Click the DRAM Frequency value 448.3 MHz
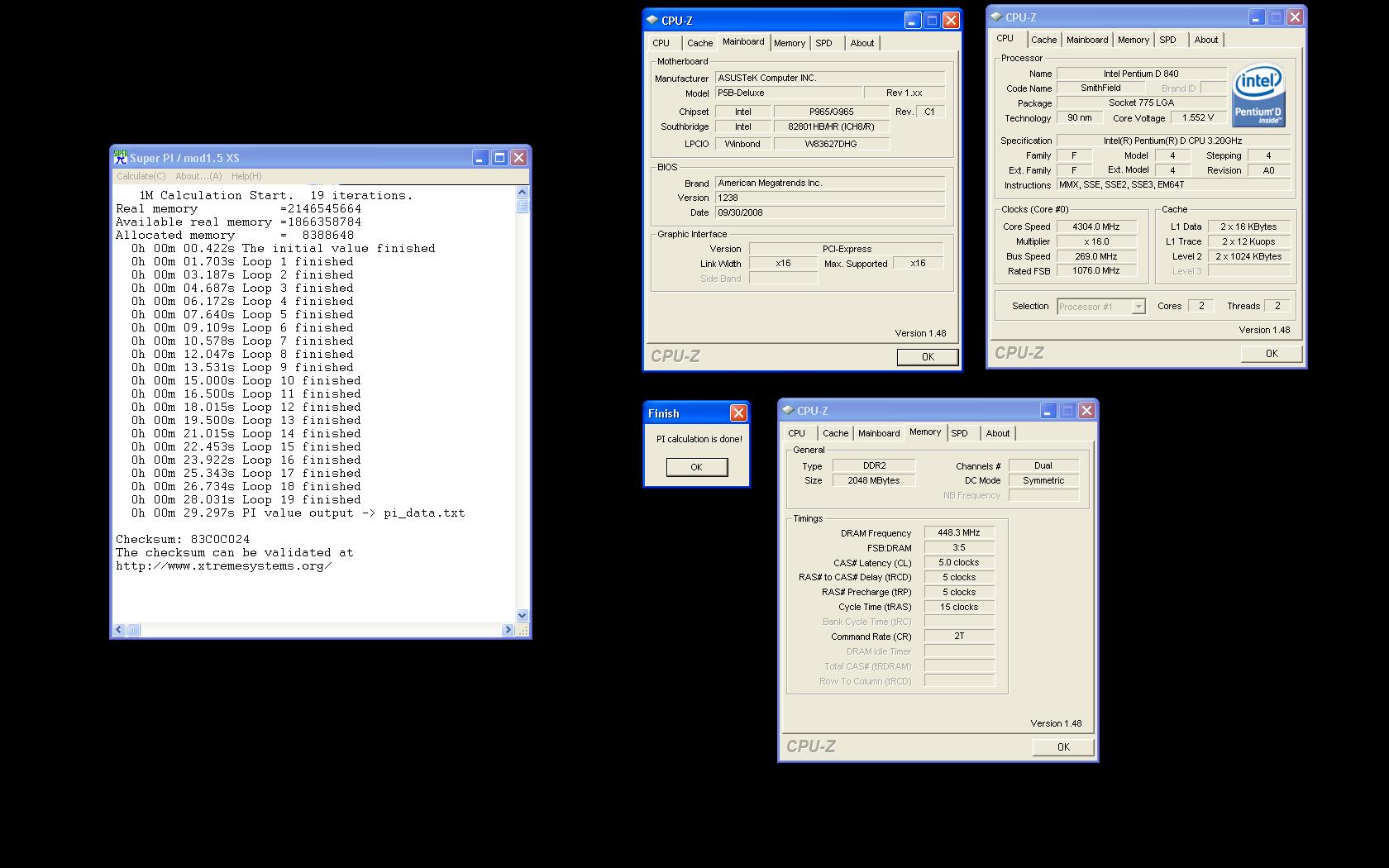This screenshot has height=868, width=1389. point(959,533)
